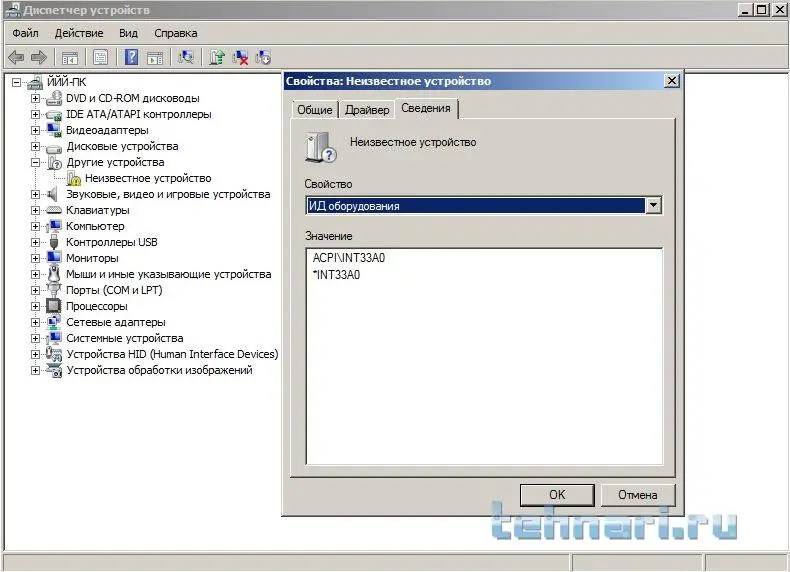
Task: Click the speaker icon for Звуковые устройства
Action: pos(52,194)
